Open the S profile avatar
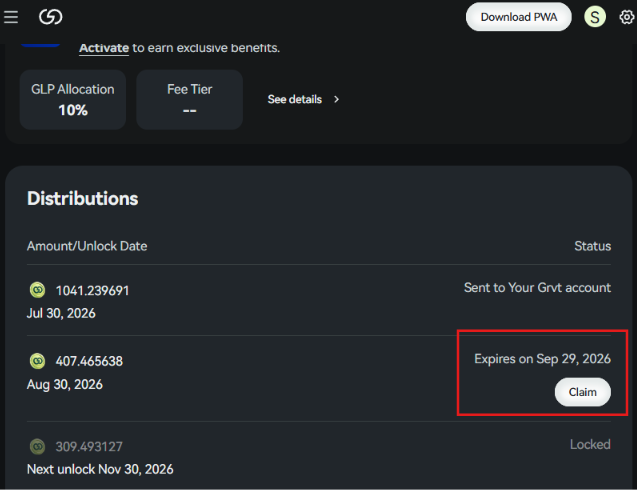The height and width of the screenshot is (490, 637). [x=595, y=17]
